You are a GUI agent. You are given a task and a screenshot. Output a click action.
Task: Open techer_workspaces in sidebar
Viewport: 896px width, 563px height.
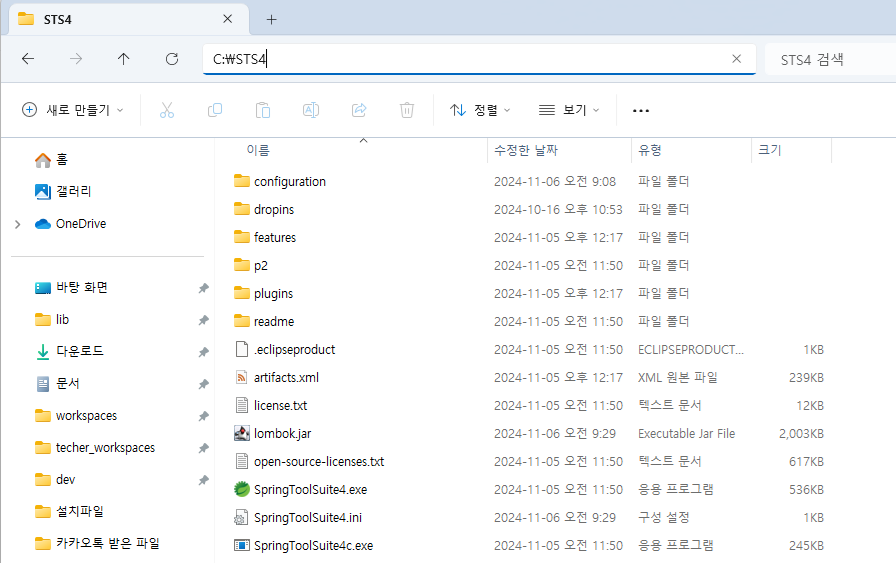pyautogui.click(x=95, y=448)
